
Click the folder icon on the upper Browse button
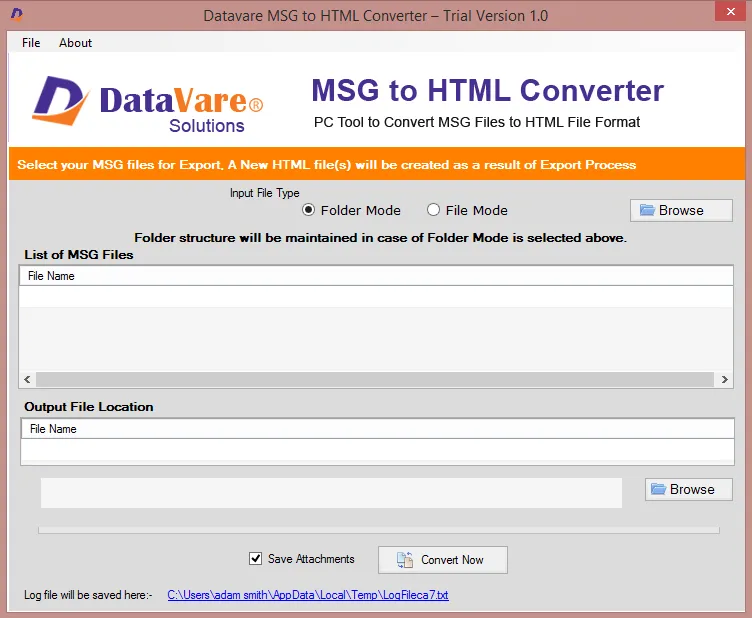(647, 210)
